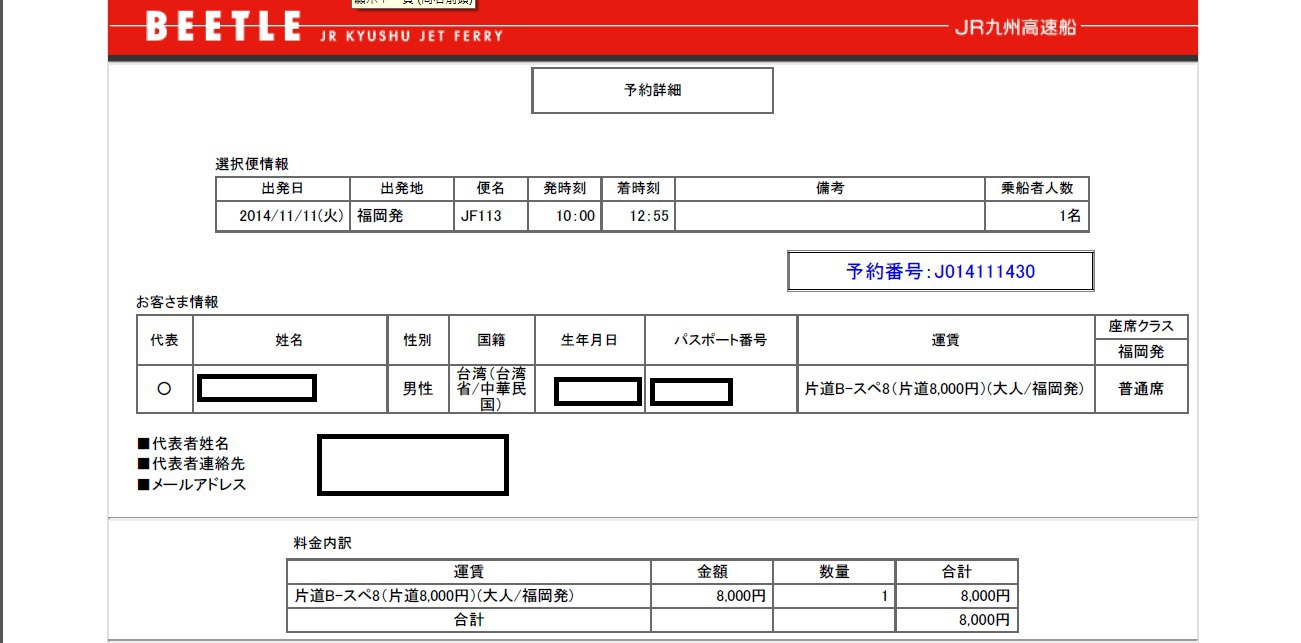Click the 備考 column header
Screen dimensions: 1301x643
pyautogui.click(x=830, y=189)
